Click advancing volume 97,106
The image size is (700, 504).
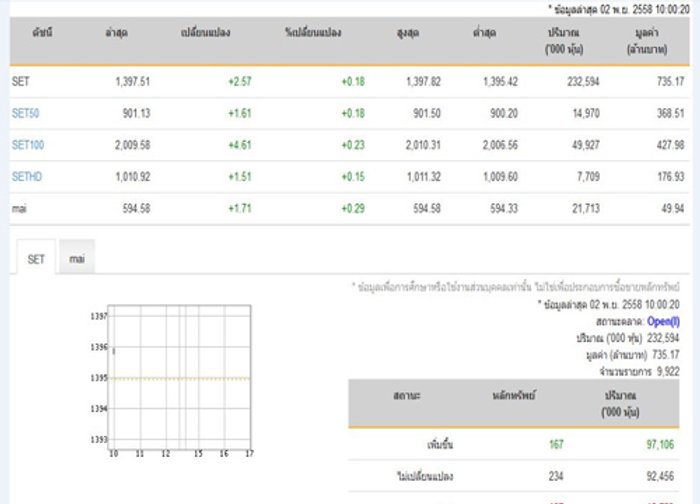point(660,445)
